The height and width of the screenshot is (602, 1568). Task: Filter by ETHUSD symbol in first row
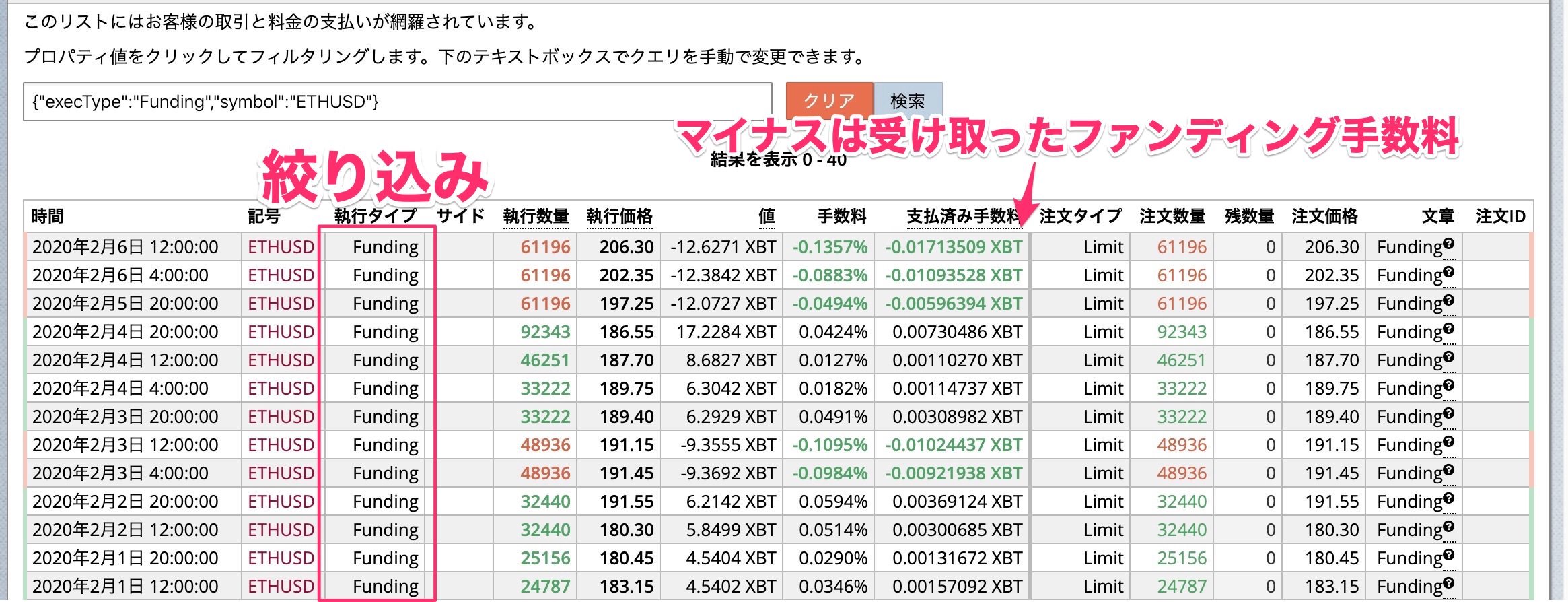click(281, 247)
